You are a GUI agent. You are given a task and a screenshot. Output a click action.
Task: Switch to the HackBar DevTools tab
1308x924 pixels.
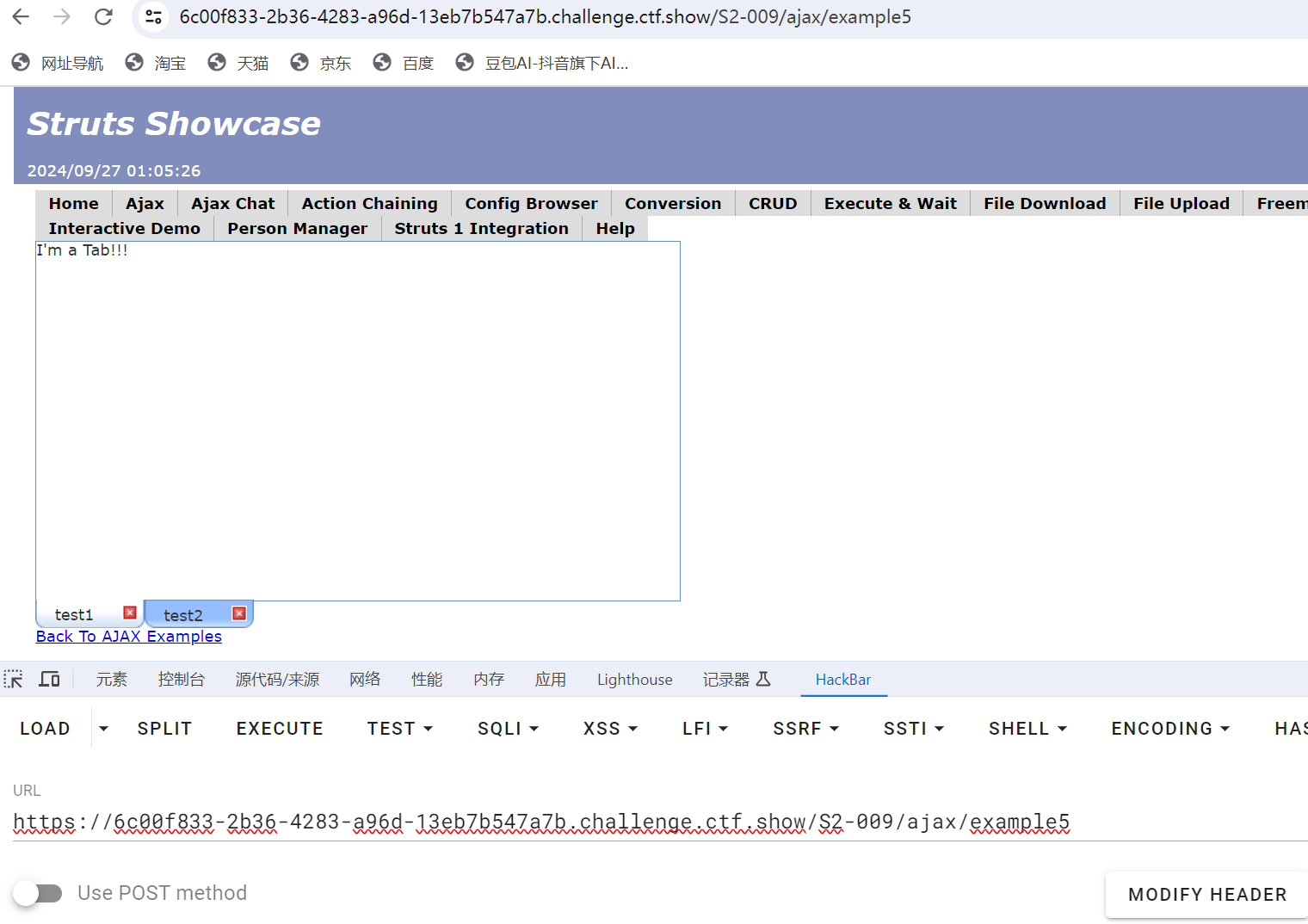coord(843,680)
